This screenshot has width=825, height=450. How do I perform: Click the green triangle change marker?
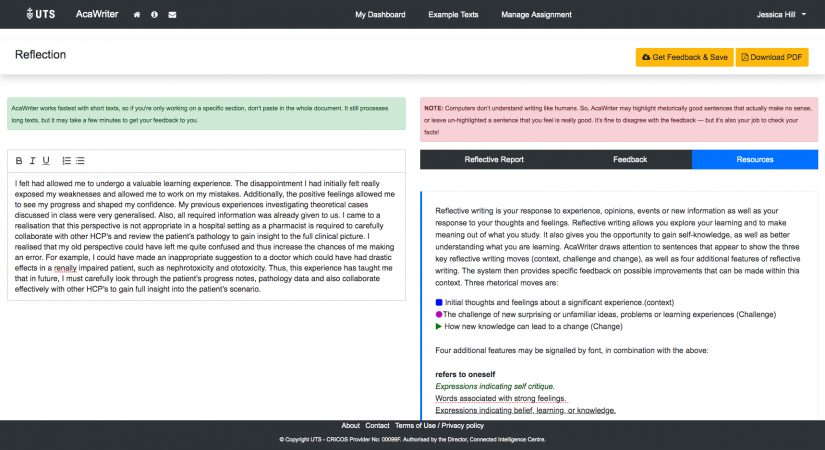coord(439,326)
